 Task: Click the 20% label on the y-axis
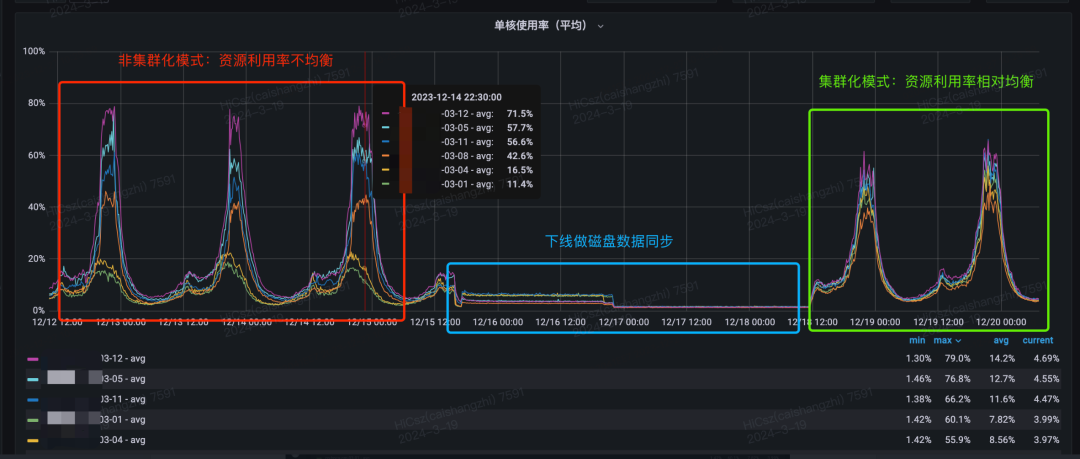tap(36, 258)
